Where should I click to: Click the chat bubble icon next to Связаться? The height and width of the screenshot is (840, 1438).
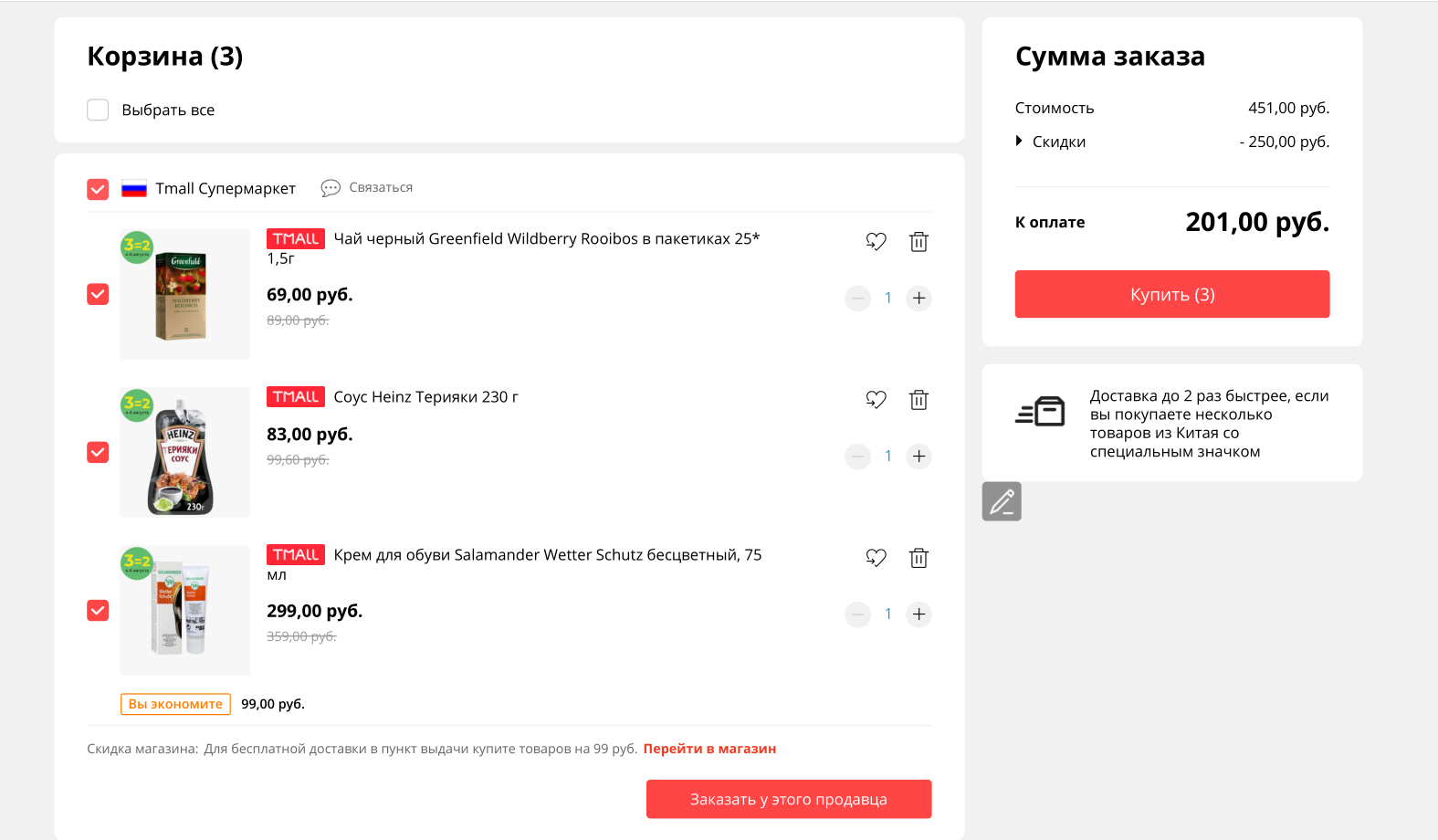pos(331,188)
